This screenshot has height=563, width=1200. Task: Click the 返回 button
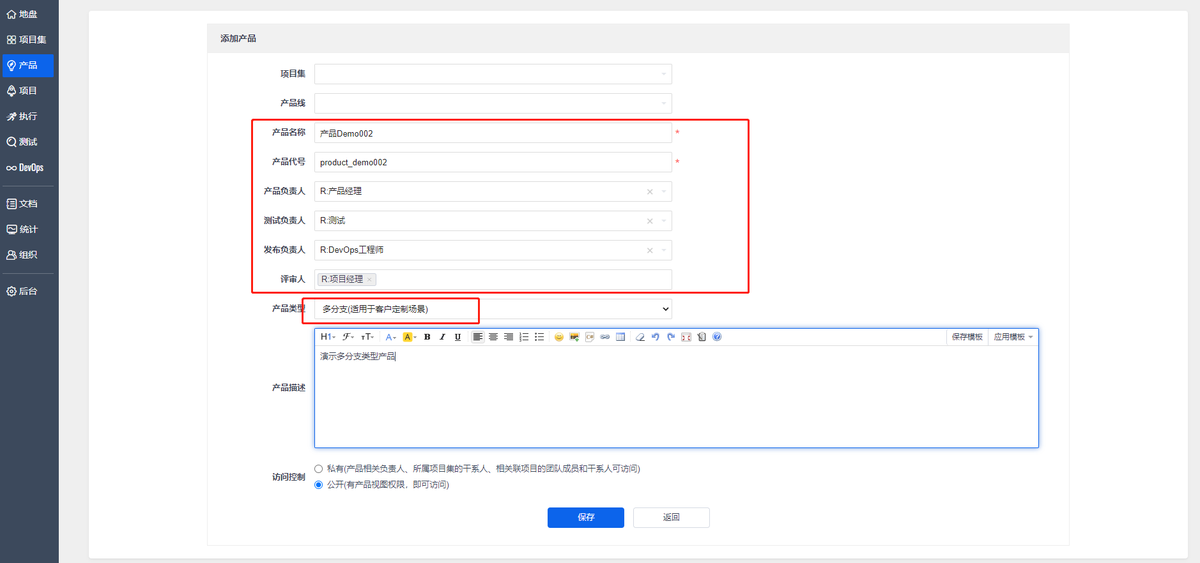point(671,517)
